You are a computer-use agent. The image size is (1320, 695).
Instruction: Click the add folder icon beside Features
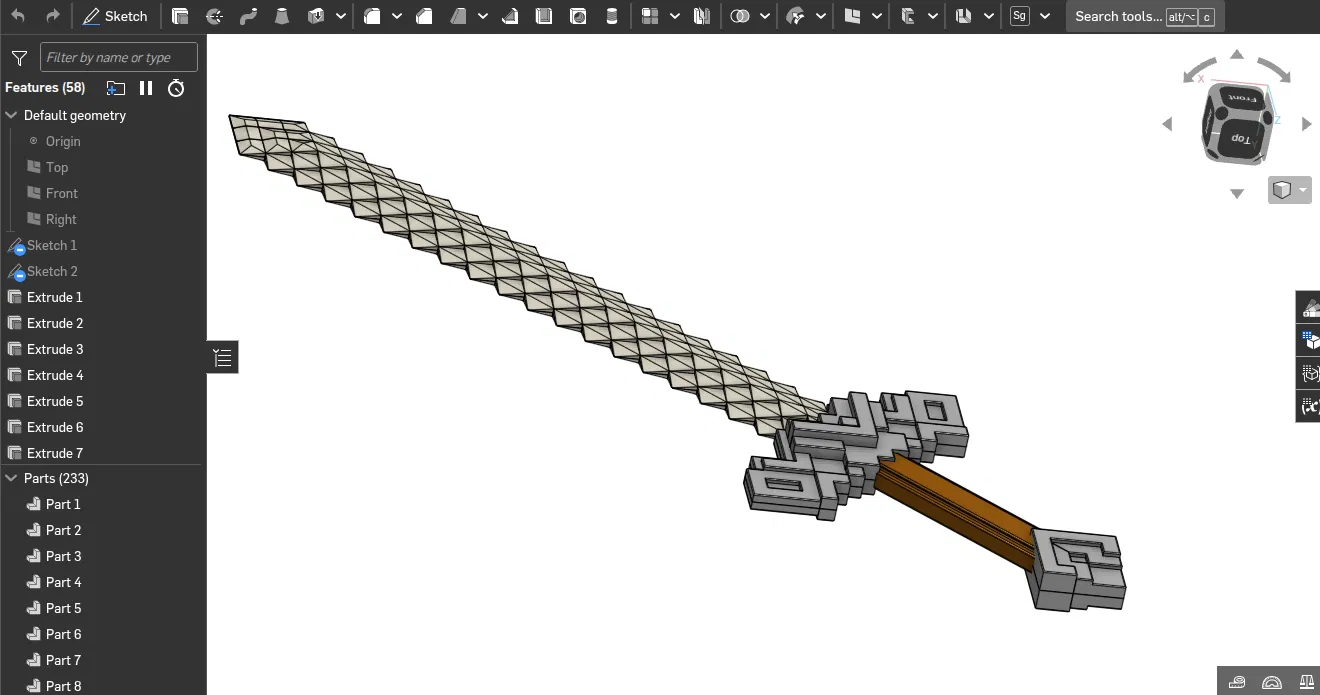coord(116,88)
